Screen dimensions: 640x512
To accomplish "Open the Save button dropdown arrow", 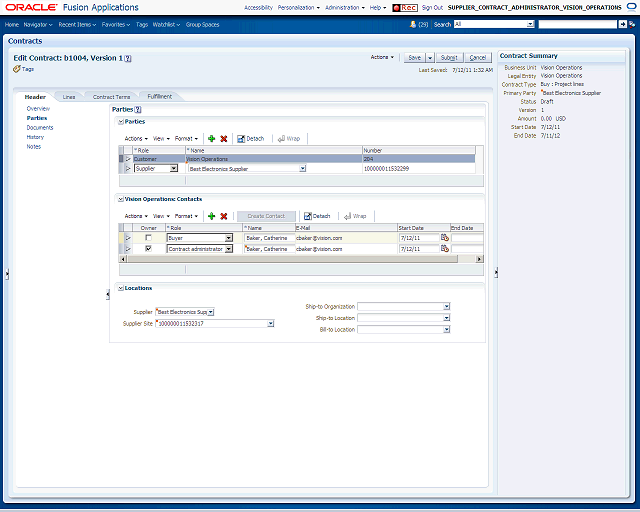I will tap(430, 58).
